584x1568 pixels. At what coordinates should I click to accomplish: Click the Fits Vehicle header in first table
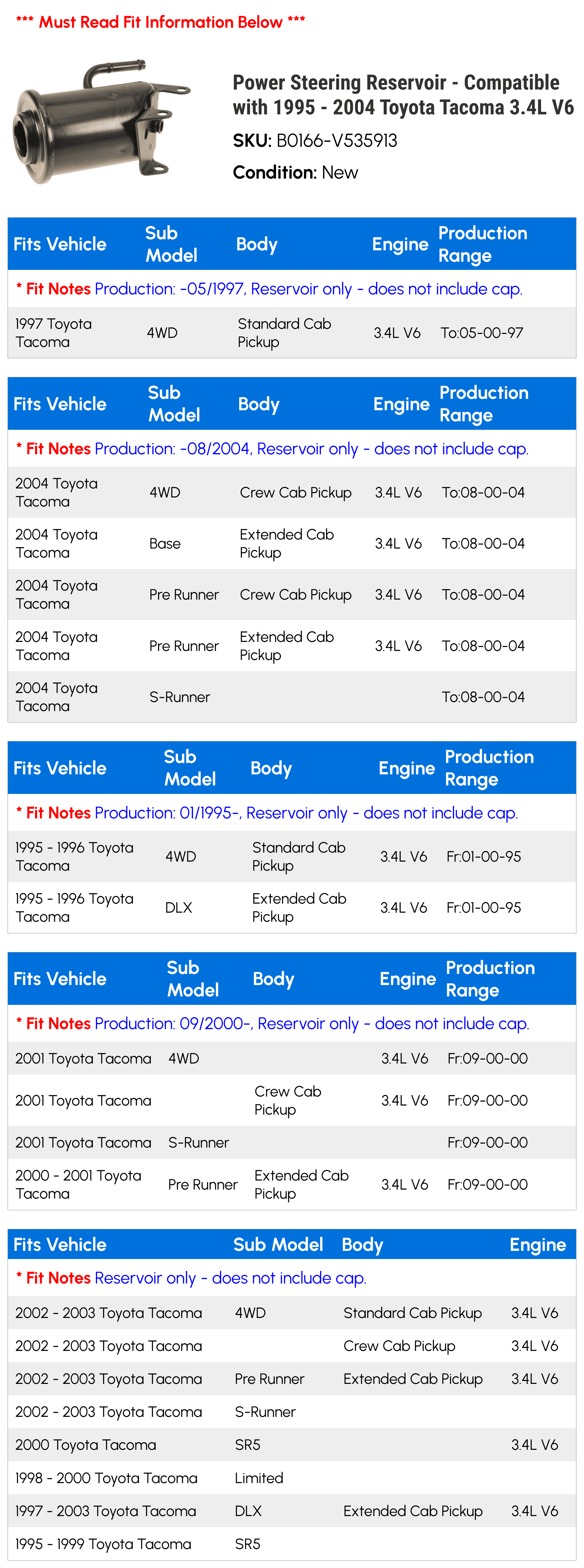coord(60,244)
